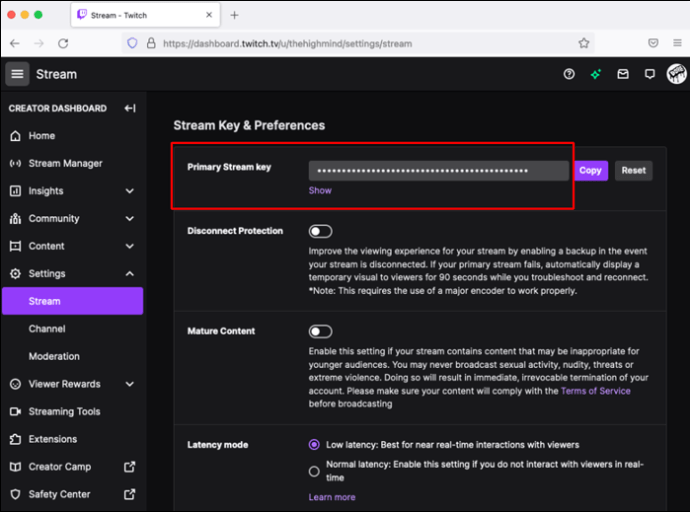690x512 pixels.
Task: Expand the Viewer Rewards chevron
Action: coord(129,384)
